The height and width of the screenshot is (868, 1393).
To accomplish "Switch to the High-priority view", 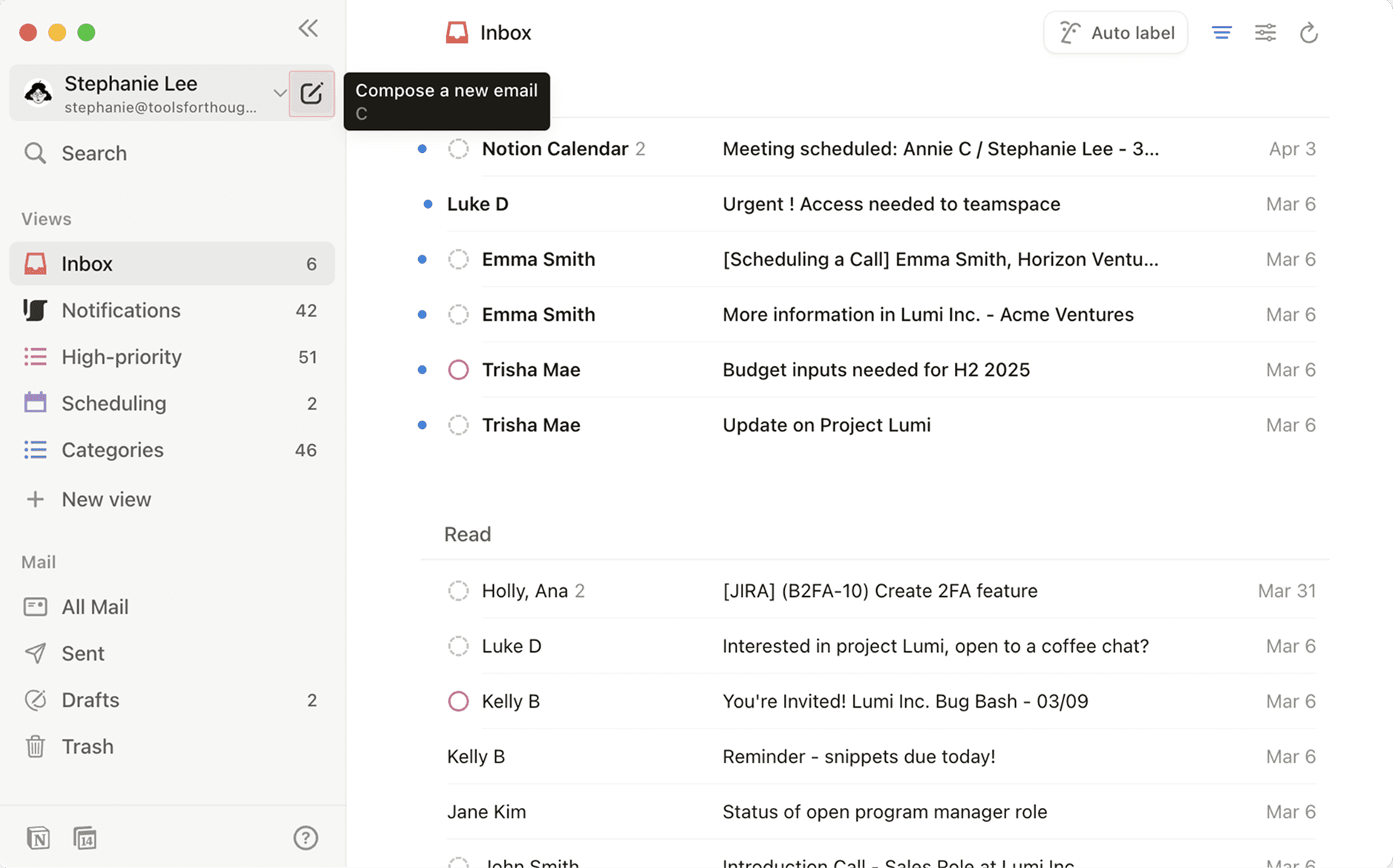I will click(122, 357).
